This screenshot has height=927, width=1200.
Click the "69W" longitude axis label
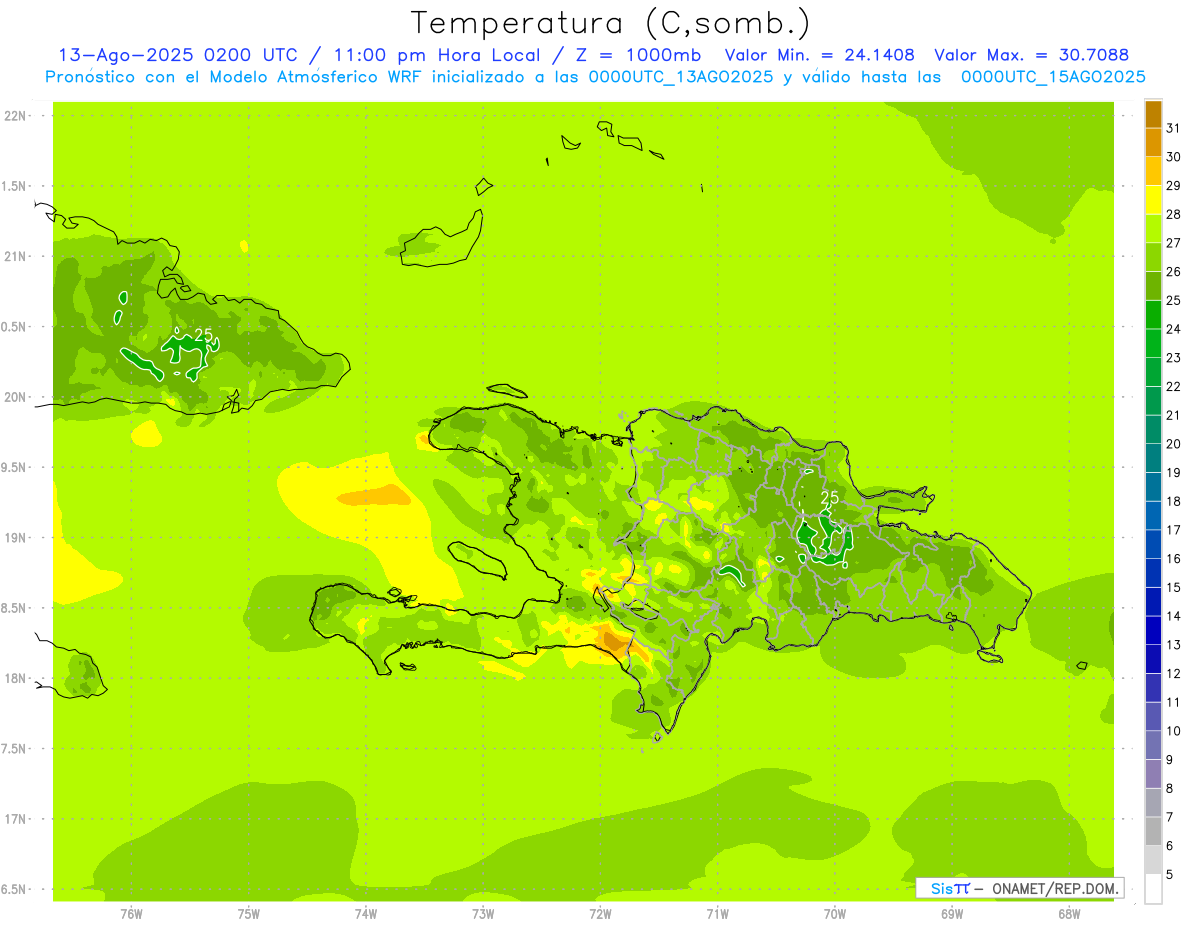click(x=952, y=914)
